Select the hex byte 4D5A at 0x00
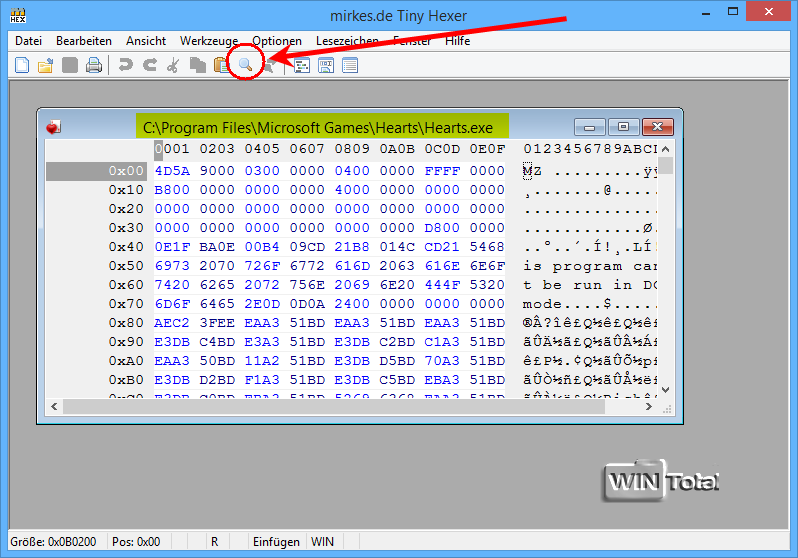This screenshot has height=558, width=798. [x=171, y=171]
